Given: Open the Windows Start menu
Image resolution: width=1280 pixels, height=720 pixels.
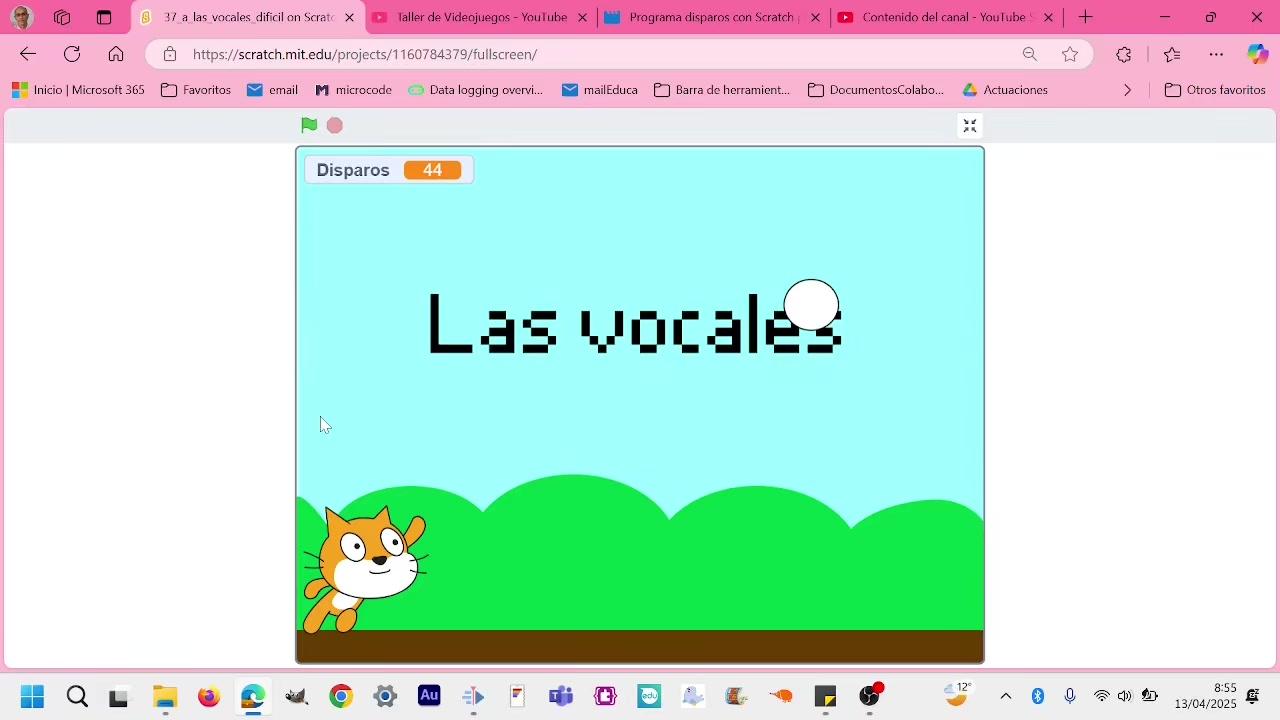Looking at the screenshot, I should pyautogui.click(x=32, y=696).
